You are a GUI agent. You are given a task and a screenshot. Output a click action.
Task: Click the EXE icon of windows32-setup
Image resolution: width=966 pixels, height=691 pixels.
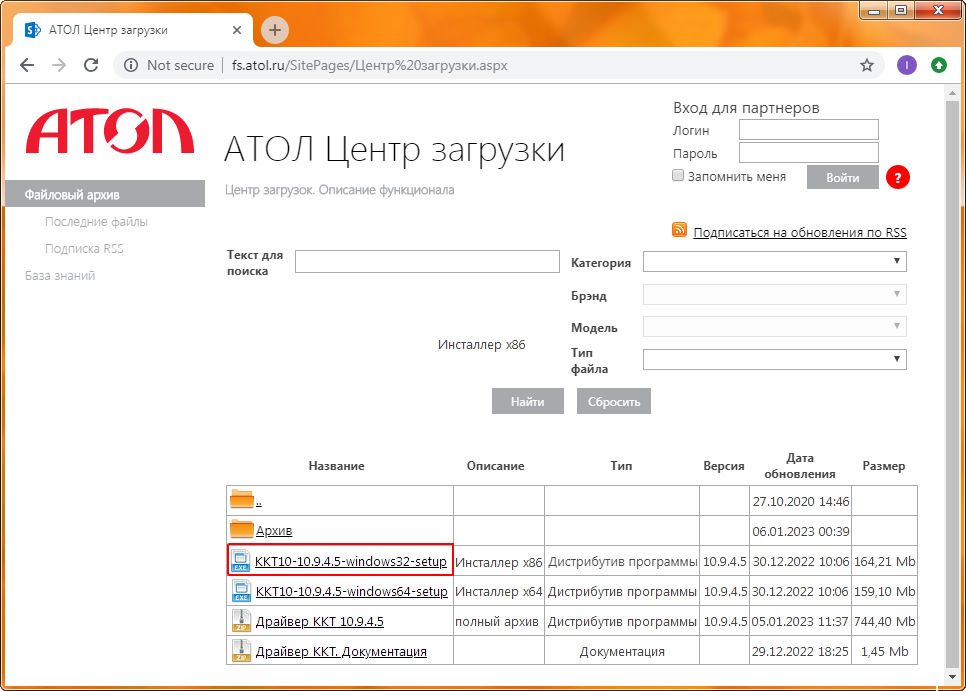(x=241, y=560)
